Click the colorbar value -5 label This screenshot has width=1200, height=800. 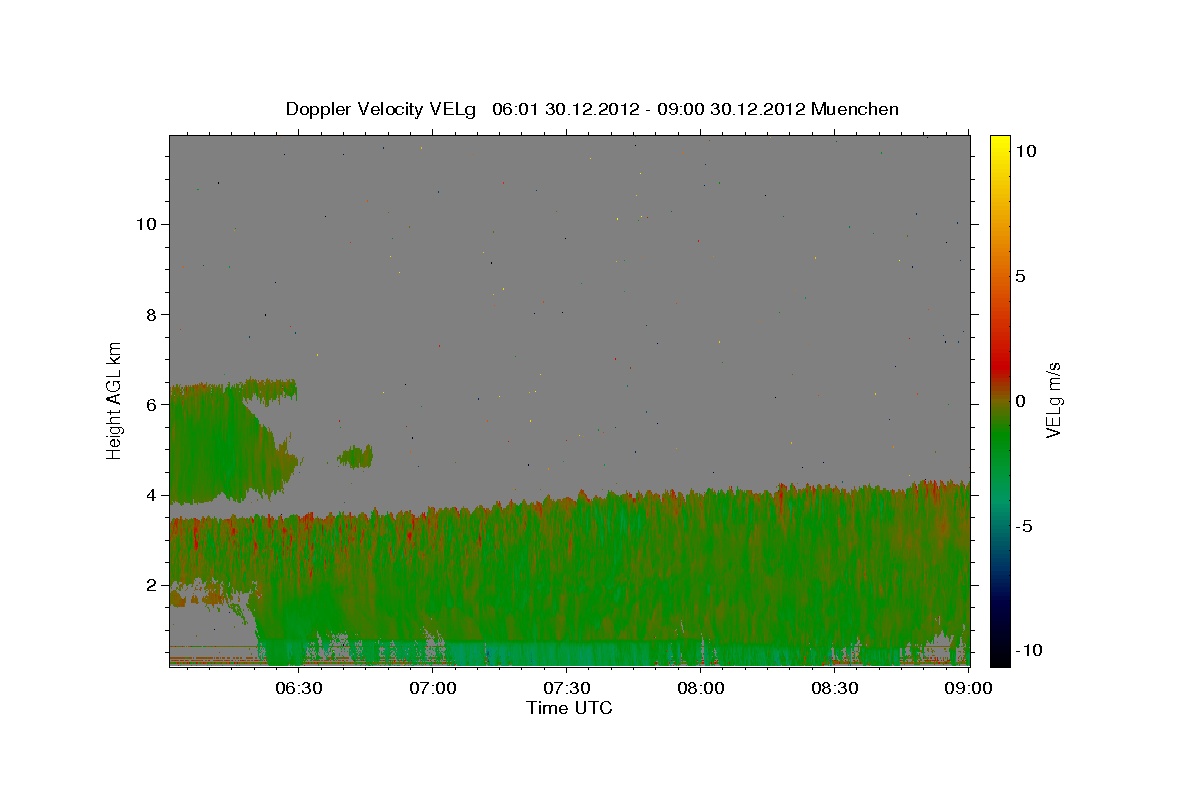[x=1024, y=526]
